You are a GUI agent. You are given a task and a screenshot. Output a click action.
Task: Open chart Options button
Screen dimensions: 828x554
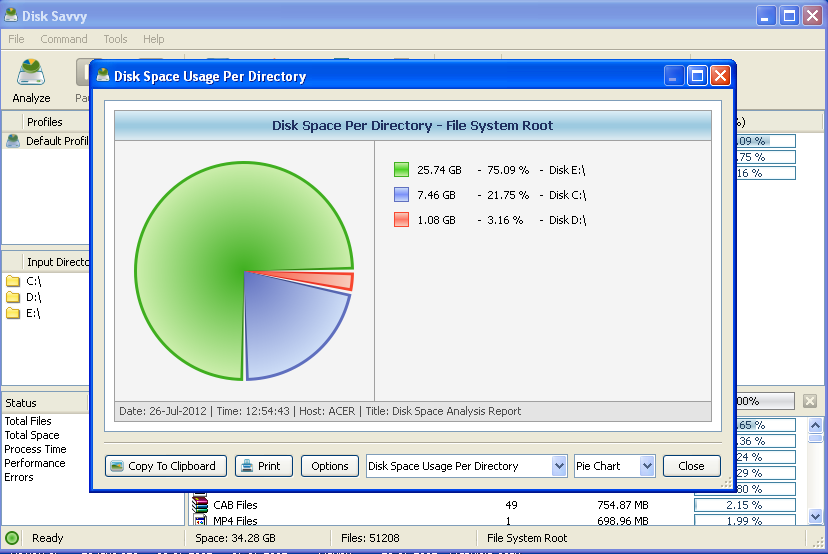[x=330, y=466]
